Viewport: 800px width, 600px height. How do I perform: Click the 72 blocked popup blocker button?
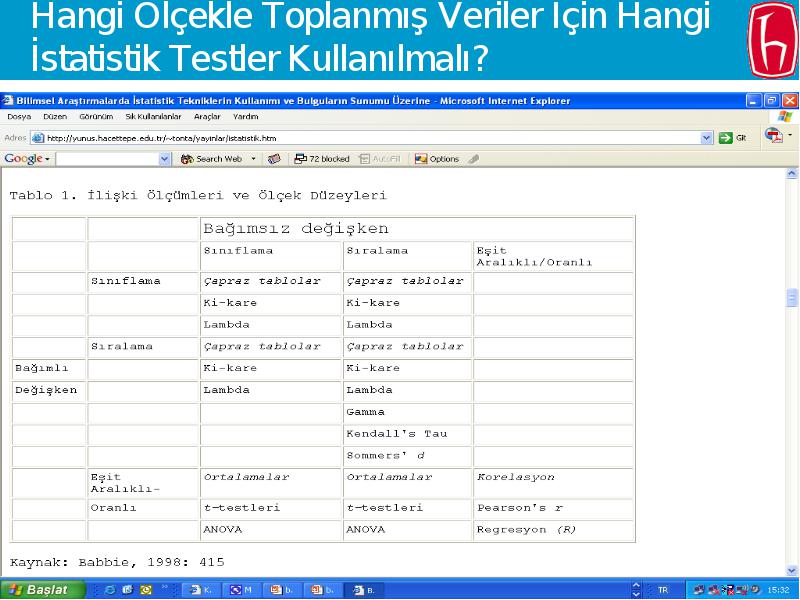[x=322, y=159]
